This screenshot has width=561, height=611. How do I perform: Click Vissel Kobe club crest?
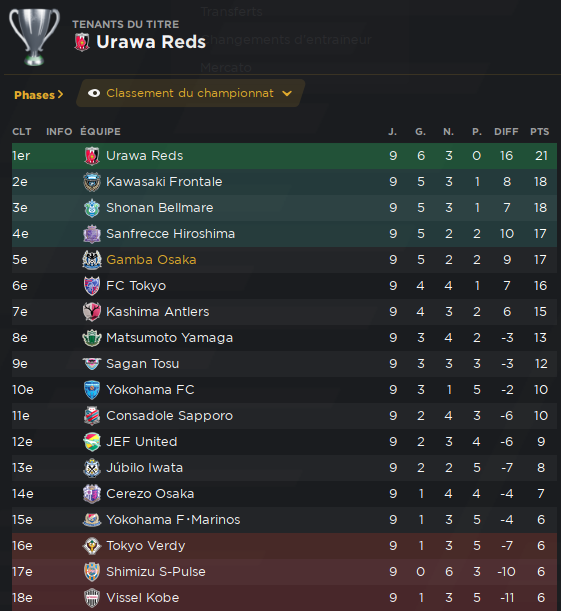(92, 598)
